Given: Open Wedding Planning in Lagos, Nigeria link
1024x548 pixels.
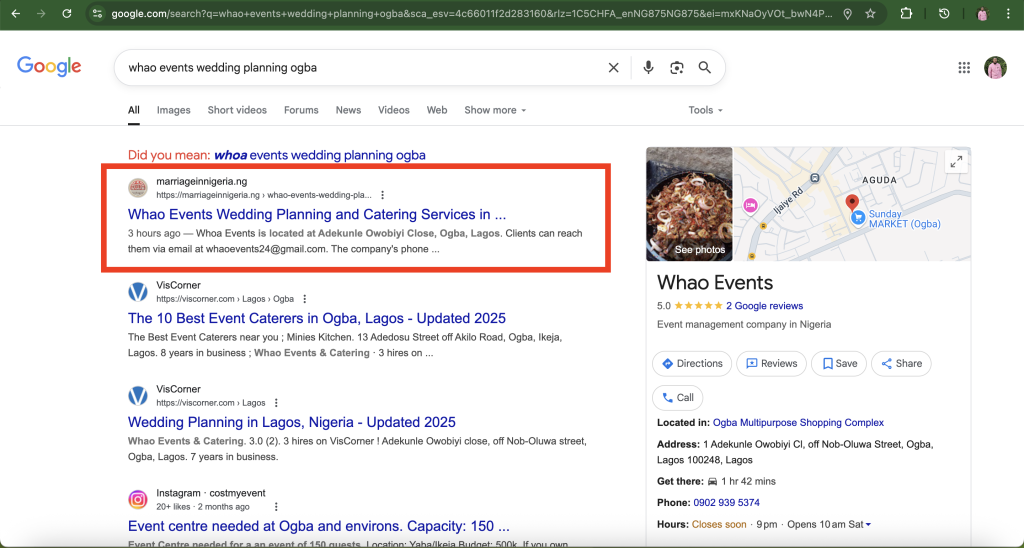Looking at the screenshot, I should (292, 422).
